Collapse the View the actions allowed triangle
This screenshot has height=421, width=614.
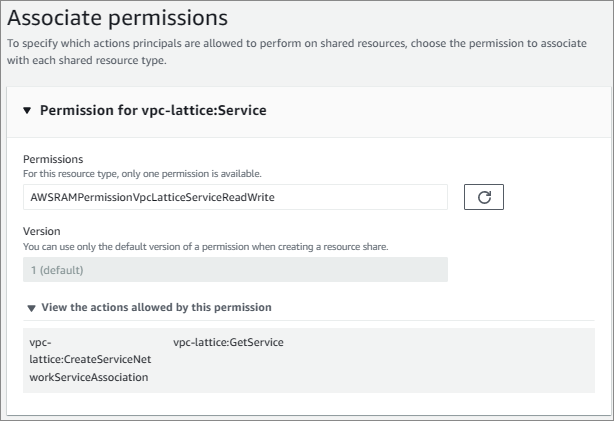click(x=31, y=308)
